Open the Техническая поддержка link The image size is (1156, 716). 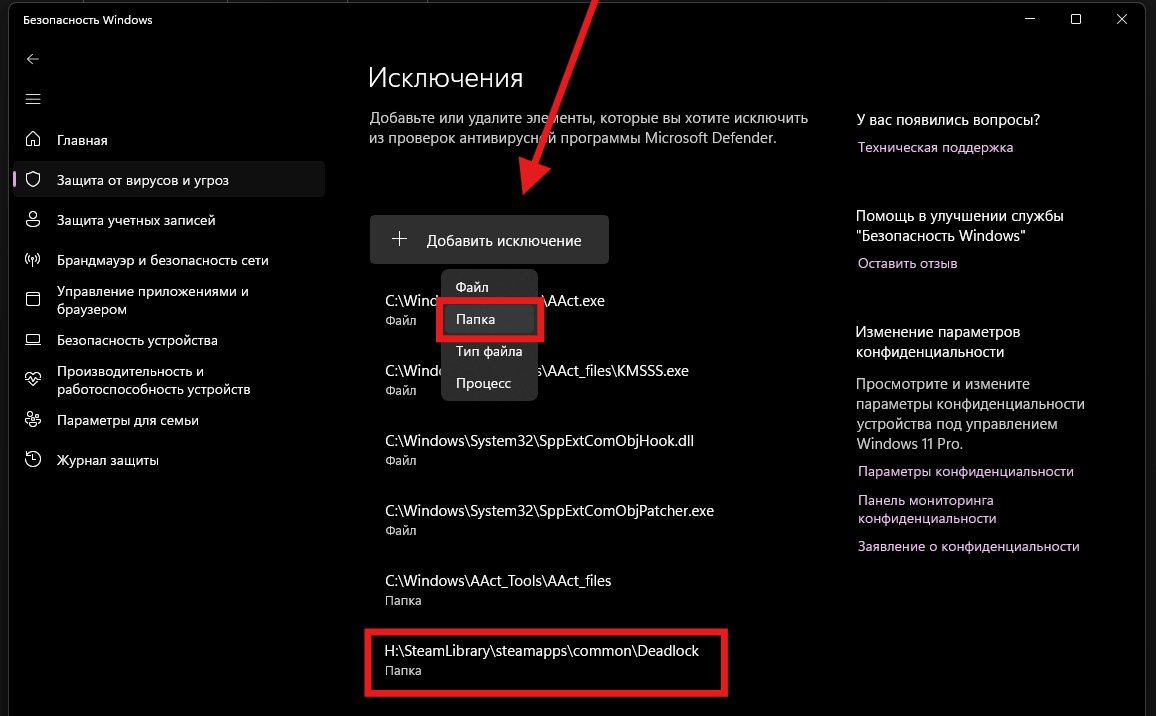pyautogui.click(x=935, y=147)
